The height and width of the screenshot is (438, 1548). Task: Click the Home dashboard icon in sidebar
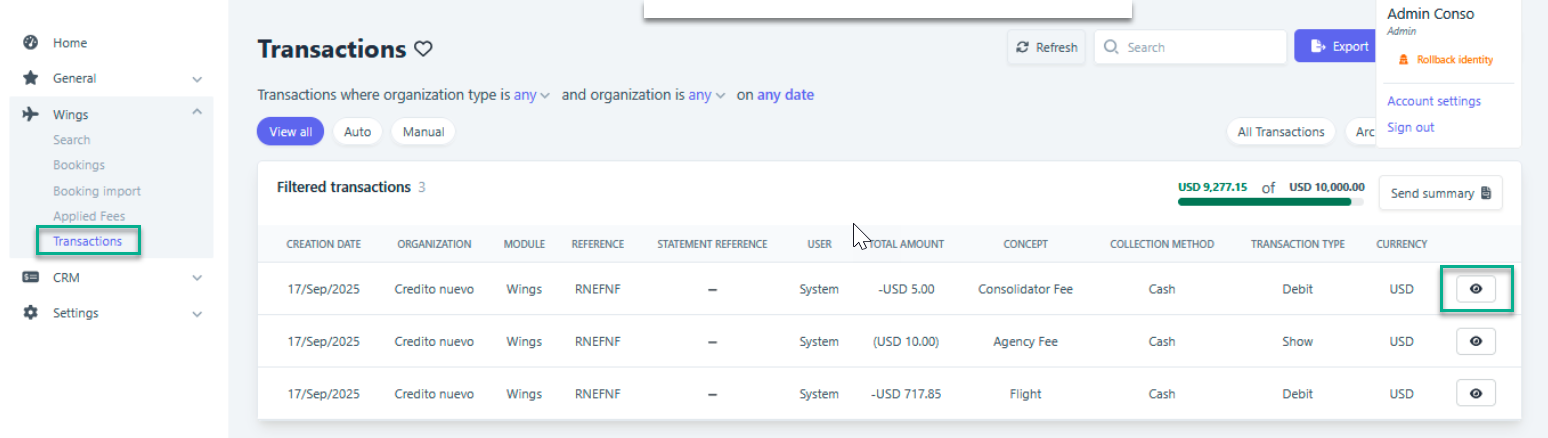(x=30, y=43)
